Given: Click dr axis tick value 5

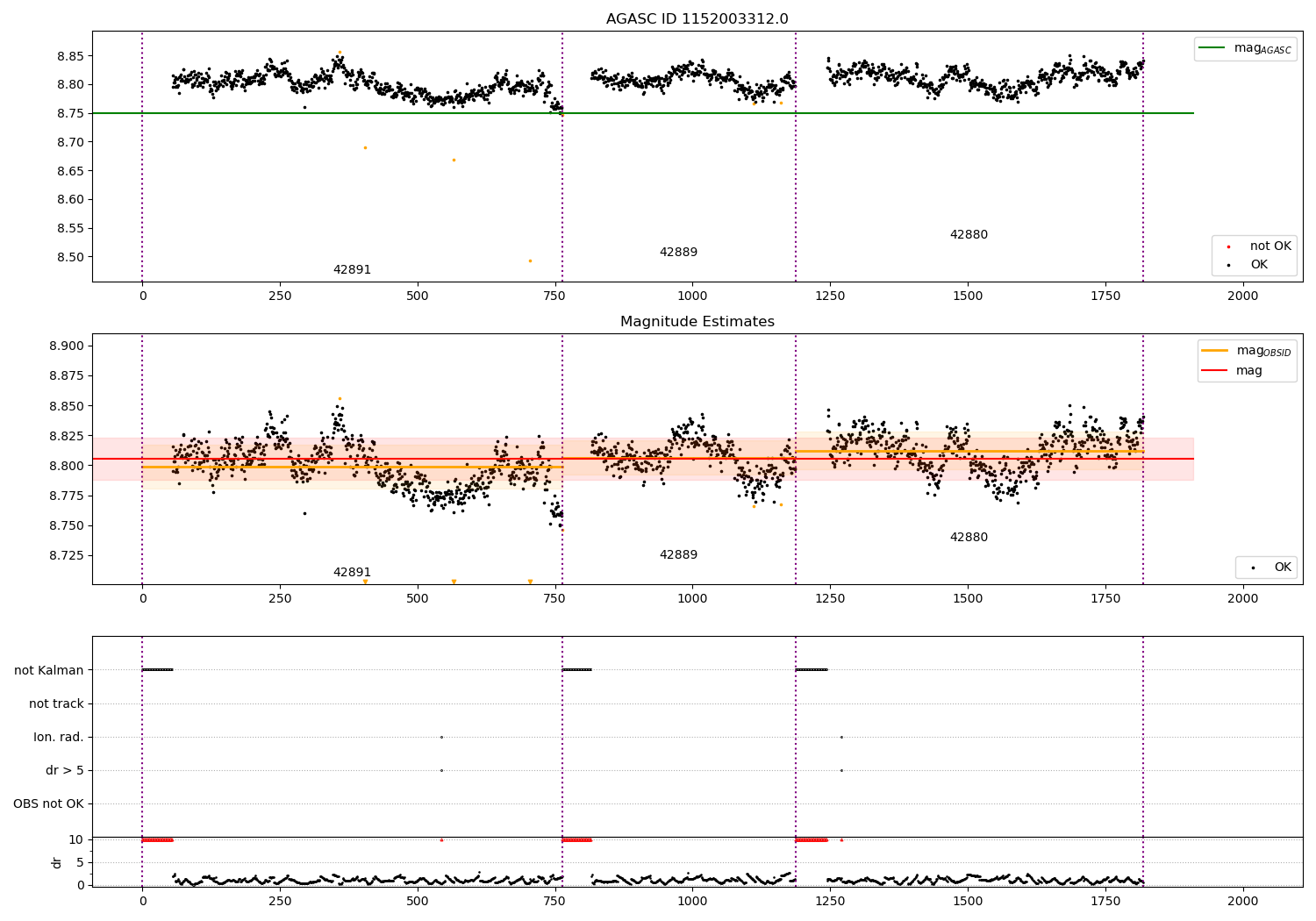Looking at the screenshot, I should (81, 862).
